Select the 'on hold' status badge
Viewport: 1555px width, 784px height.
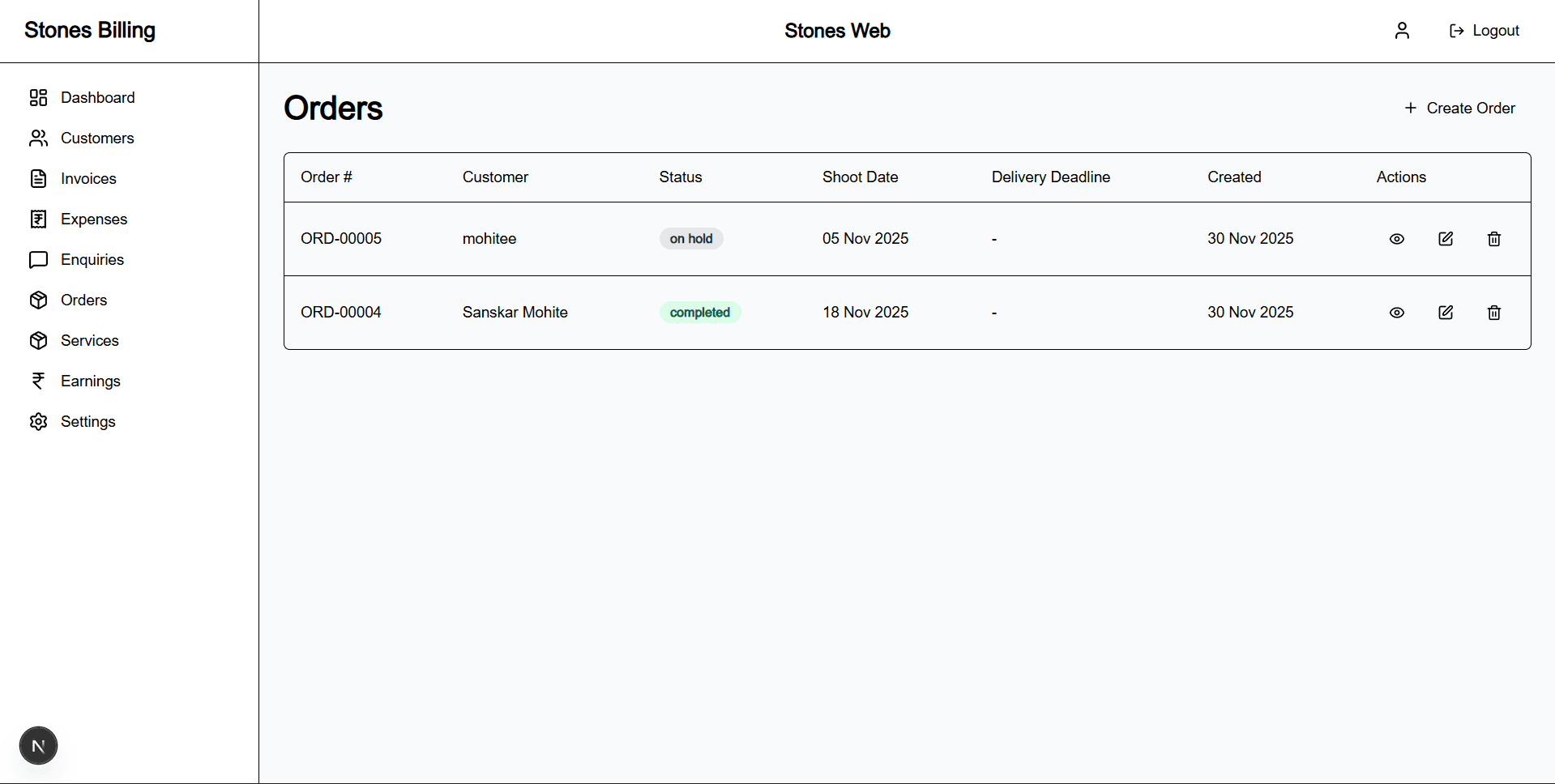691,238
